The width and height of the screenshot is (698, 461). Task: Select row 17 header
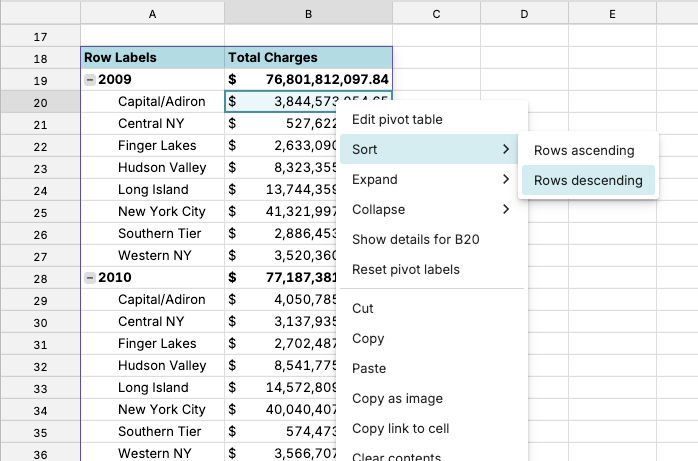(x=41, y=36)
